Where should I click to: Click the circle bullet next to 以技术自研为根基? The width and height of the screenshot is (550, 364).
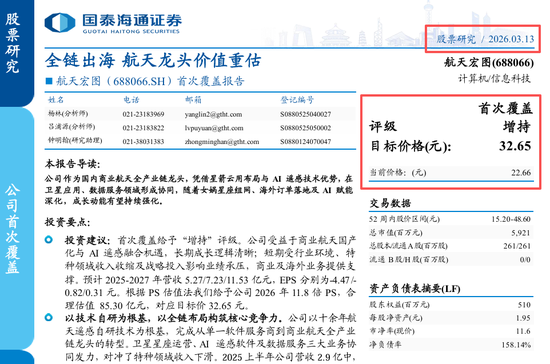[x=49, y=317]
